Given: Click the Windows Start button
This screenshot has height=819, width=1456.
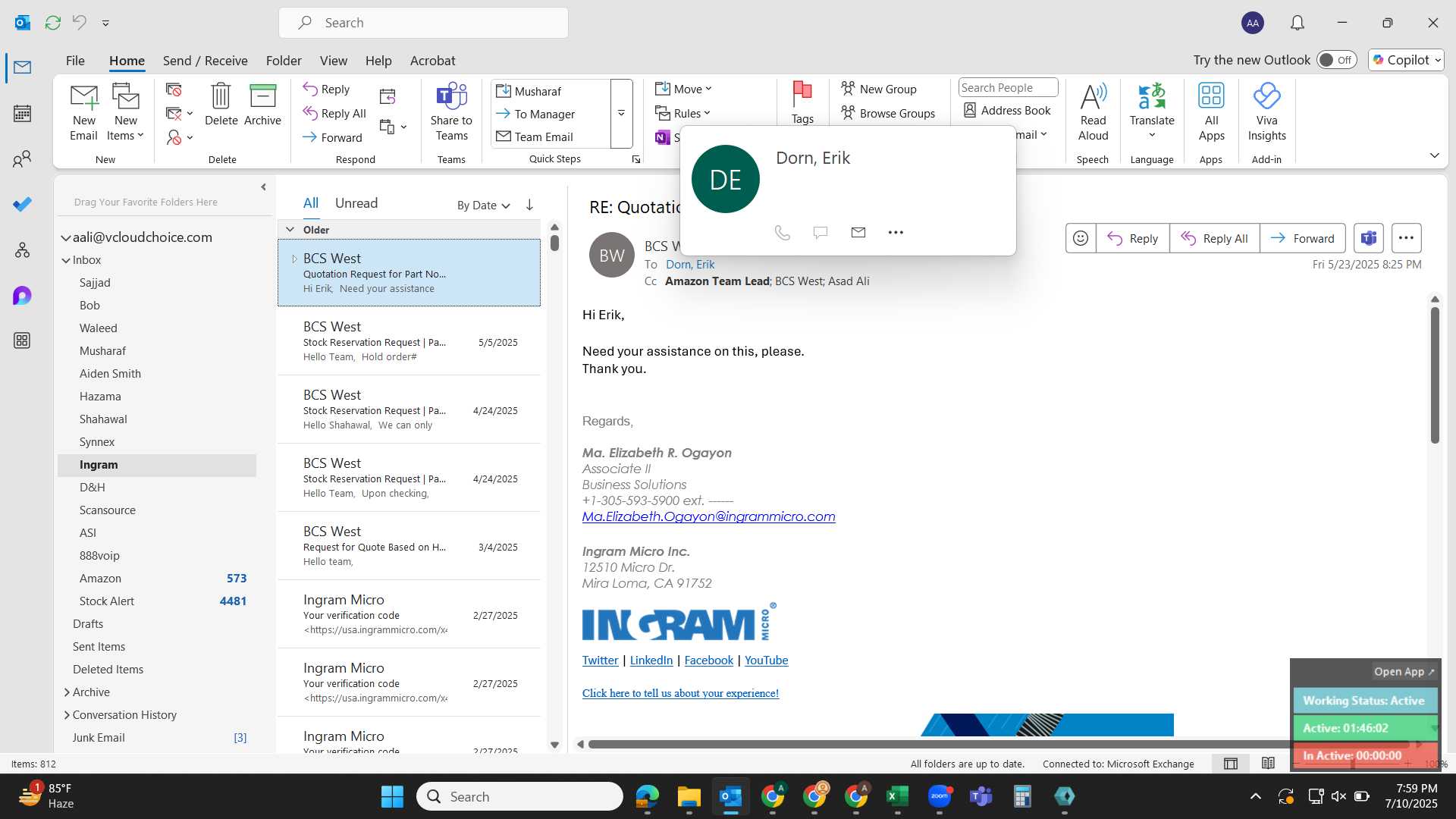Looking at the screenshot, I should (392, 796).
